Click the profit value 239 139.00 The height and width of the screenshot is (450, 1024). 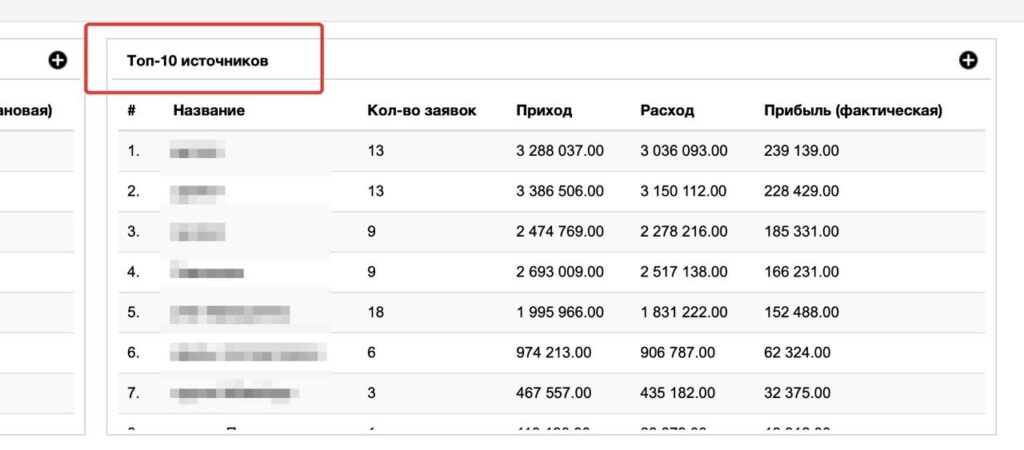(801, 152)
